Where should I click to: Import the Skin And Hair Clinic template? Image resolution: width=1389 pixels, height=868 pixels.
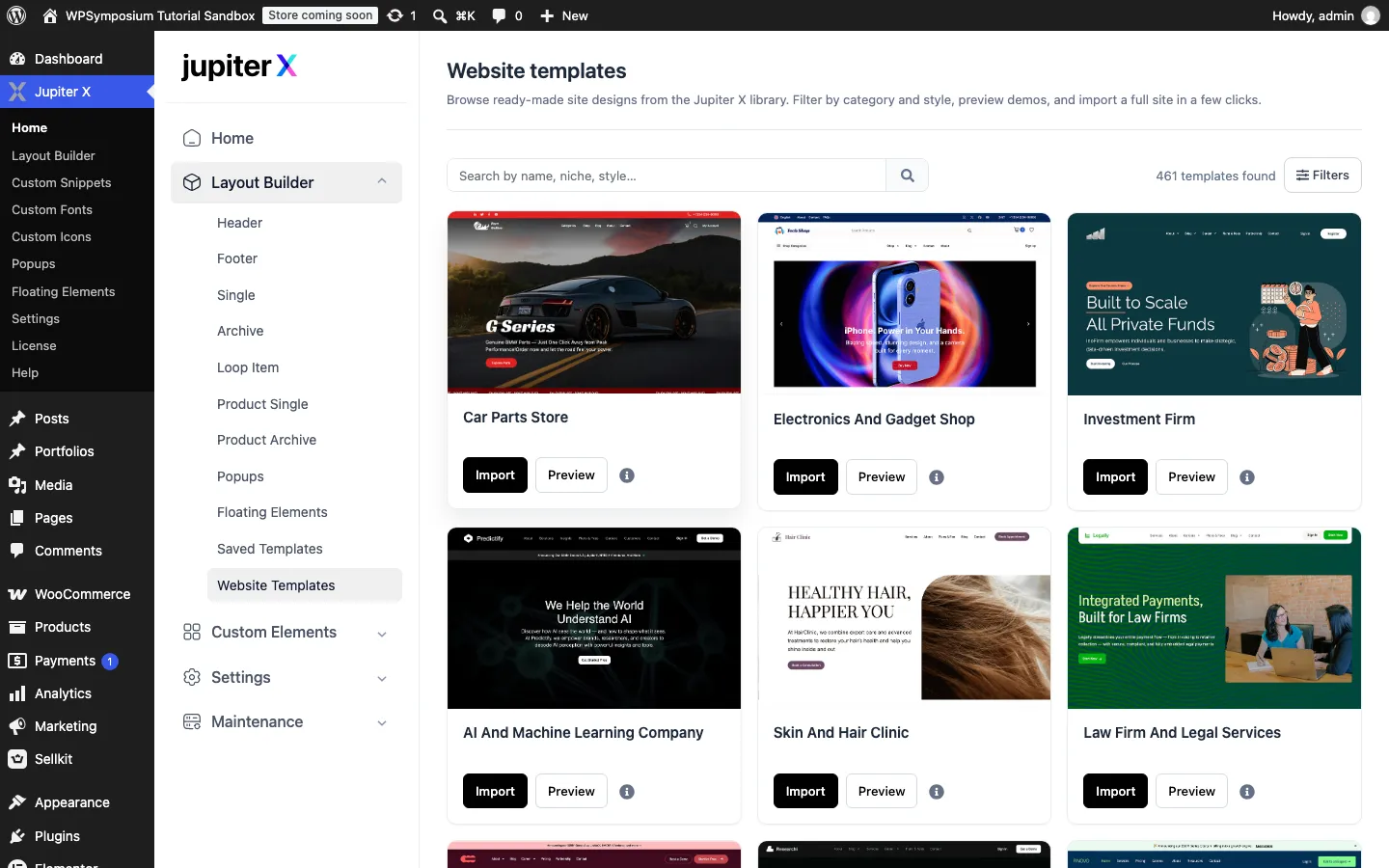click(805, 792)
